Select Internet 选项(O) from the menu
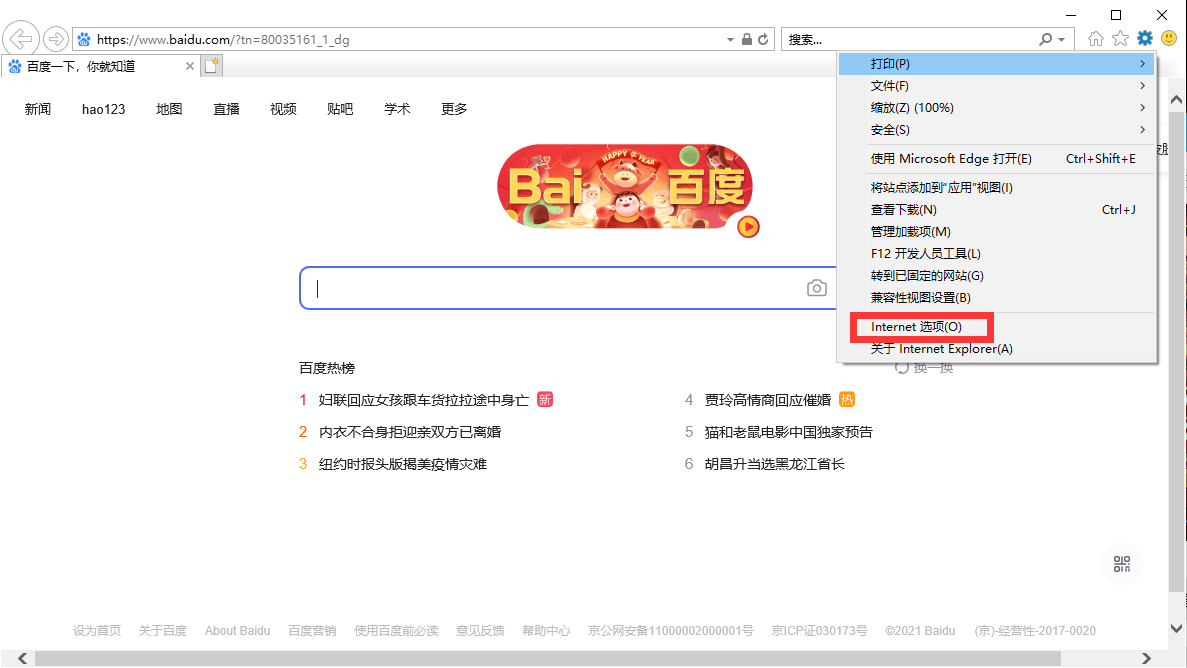The width and height of the screenshot is (1187, 668). point(917,327)
